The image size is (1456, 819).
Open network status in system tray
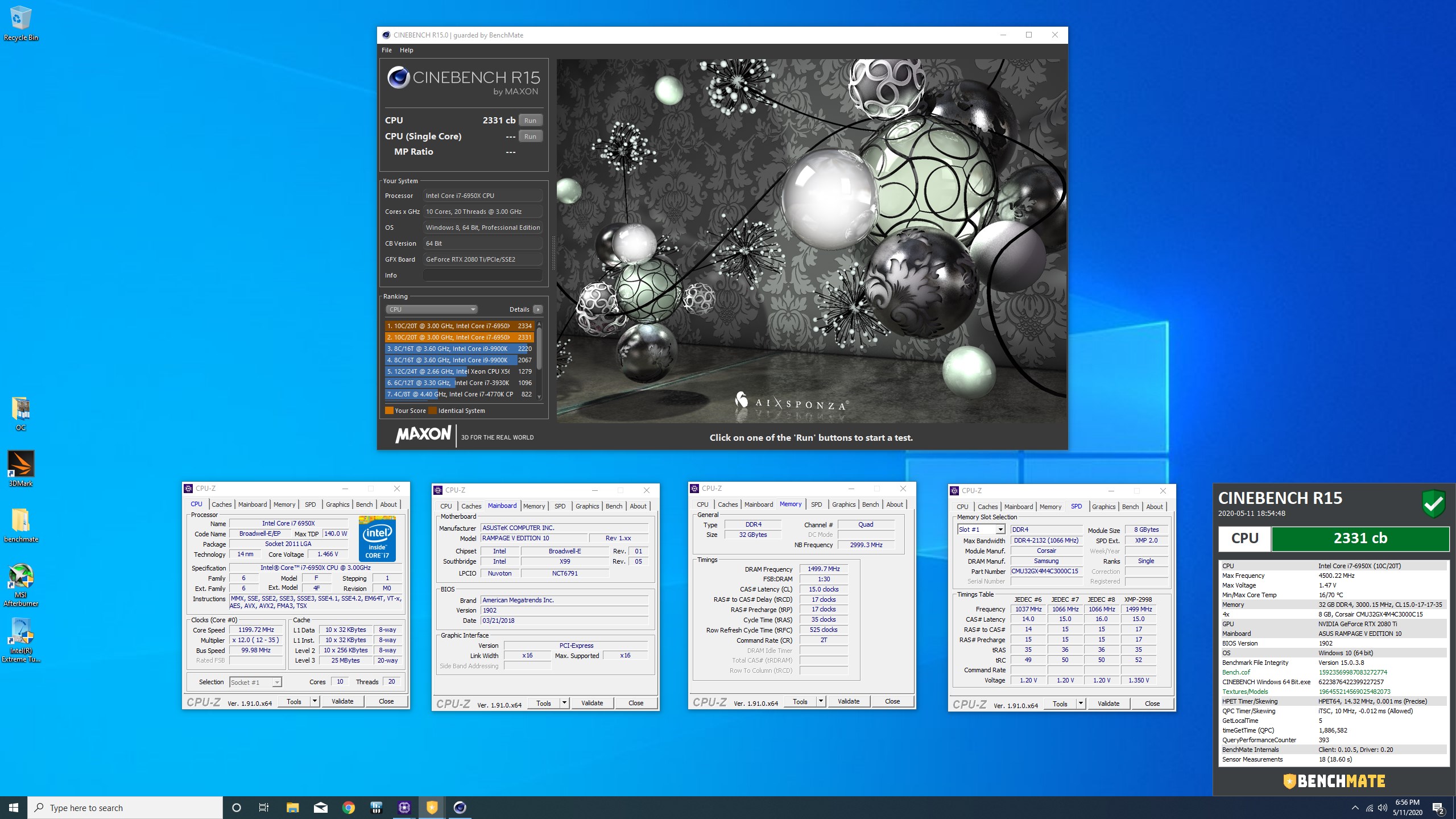(x=1370, y=808)
